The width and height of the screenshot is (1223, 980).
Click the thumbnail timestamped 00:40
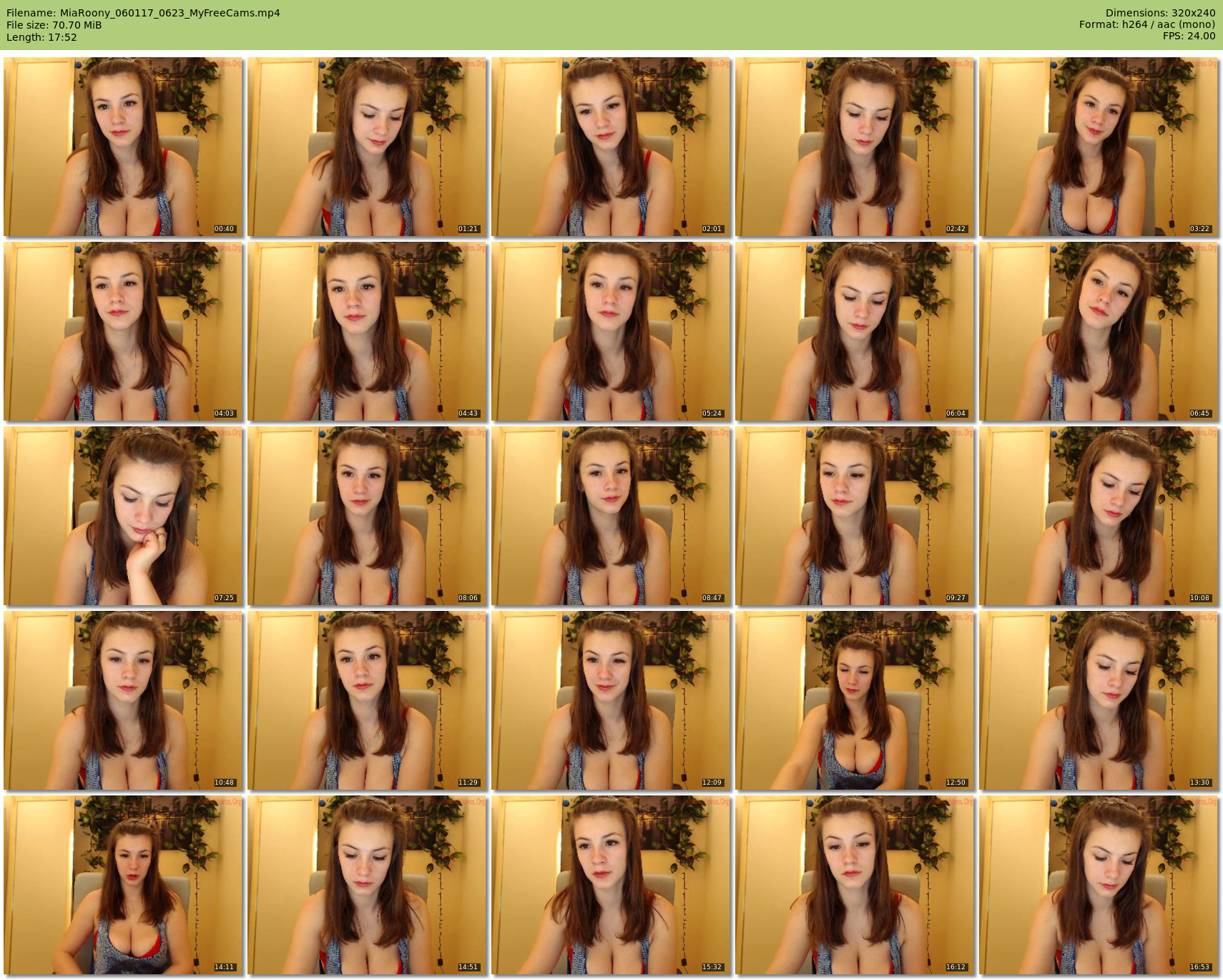point(123,147)
